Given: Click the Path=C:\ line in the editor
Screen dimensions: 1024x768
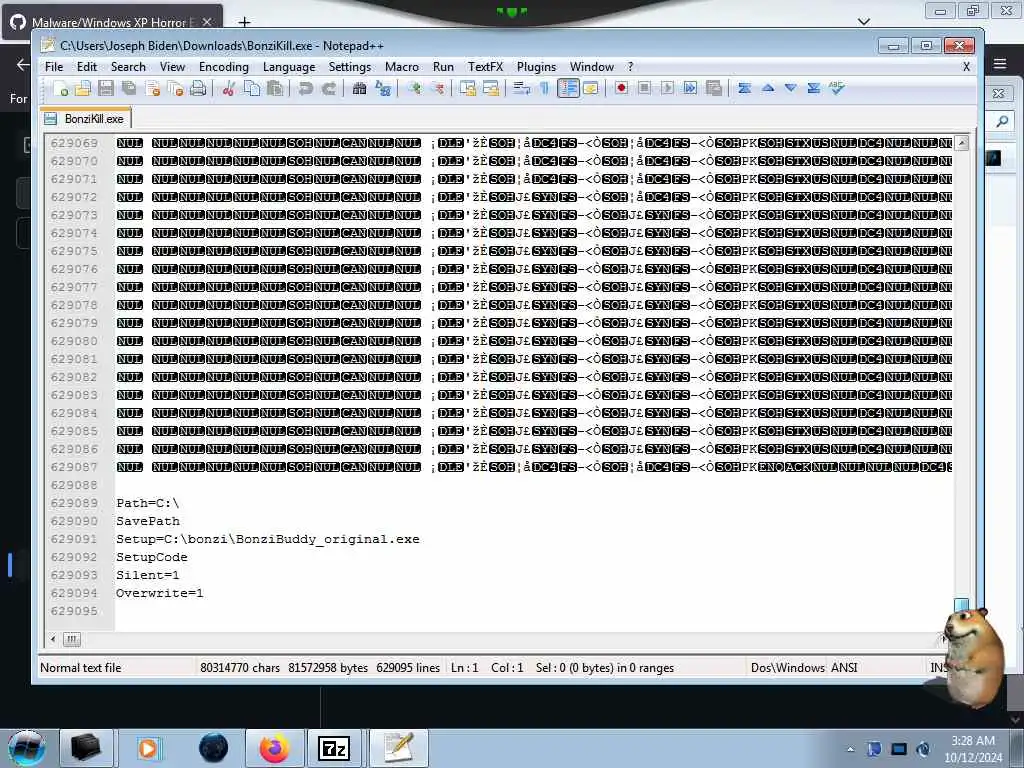Looking at the screenshot, I should tap(148, 503).
